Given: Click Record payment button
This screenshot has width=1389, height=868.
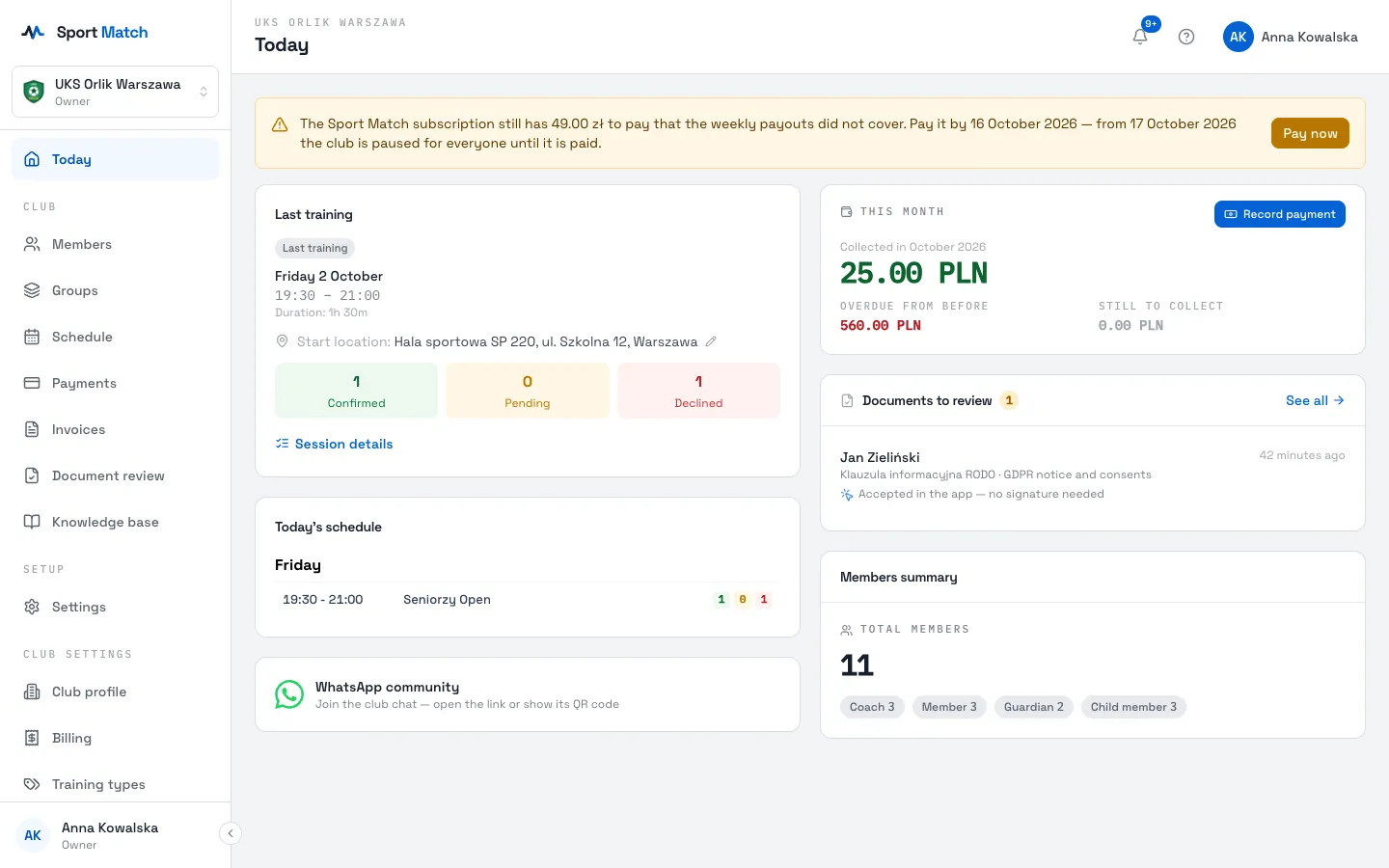Looking at the screenshot, I should point(1279,214).
